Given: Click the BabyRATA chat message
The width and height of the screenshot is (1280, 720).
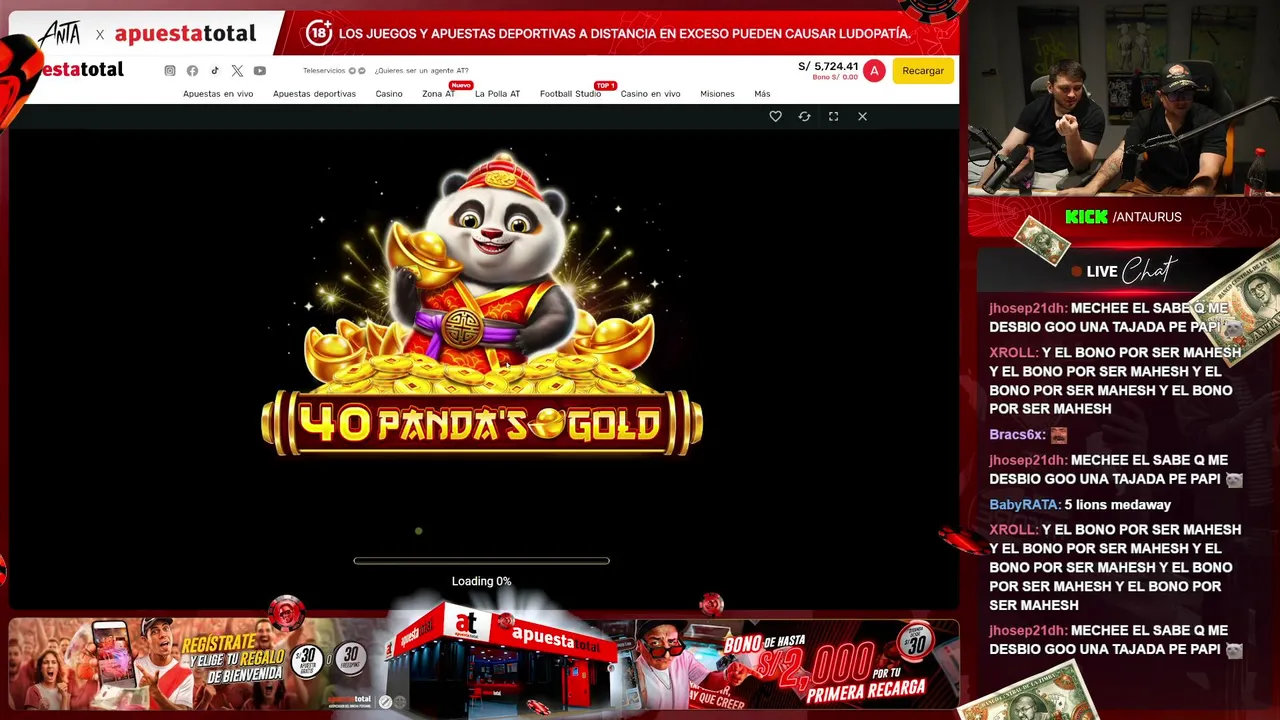Looking at the screenshot, I should [x=1080, y=505].
